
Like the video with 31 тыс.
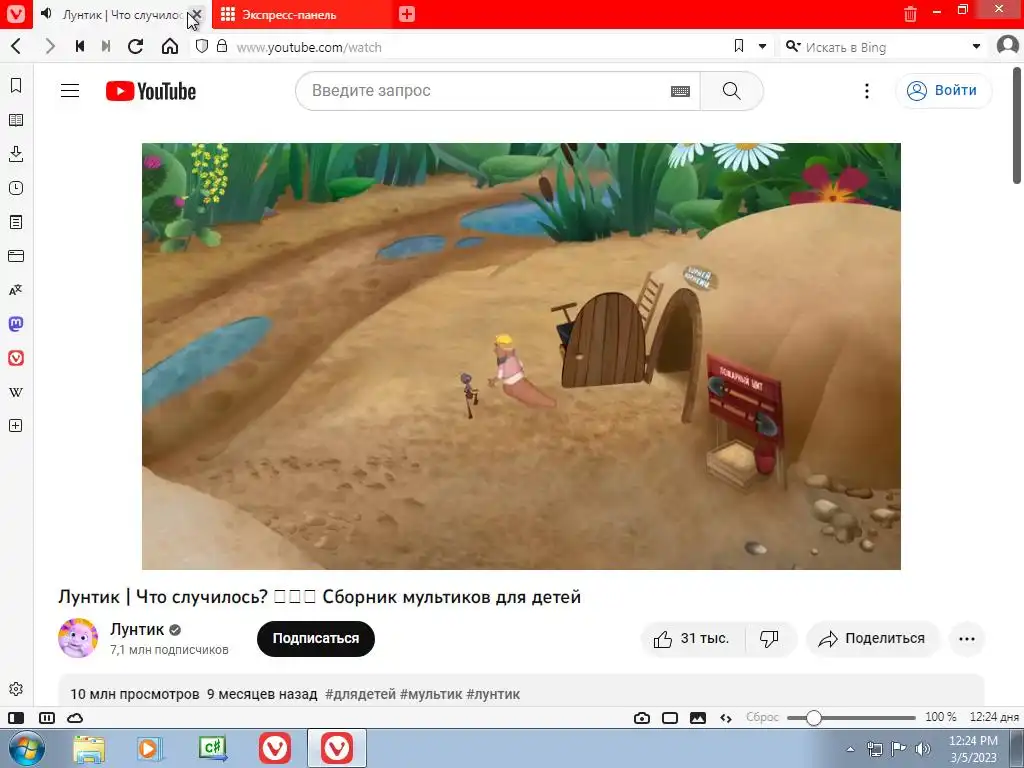[692, 639]
